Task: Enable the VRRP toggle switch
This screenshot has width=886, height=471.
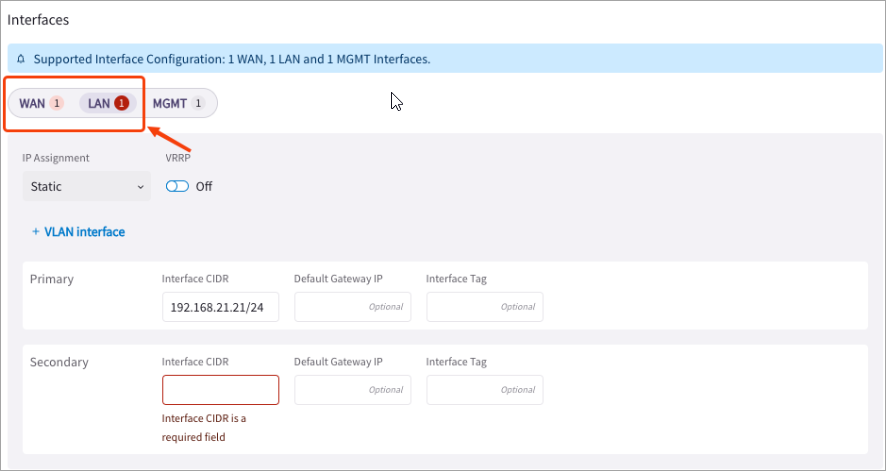Action: [x=177, y=186]
